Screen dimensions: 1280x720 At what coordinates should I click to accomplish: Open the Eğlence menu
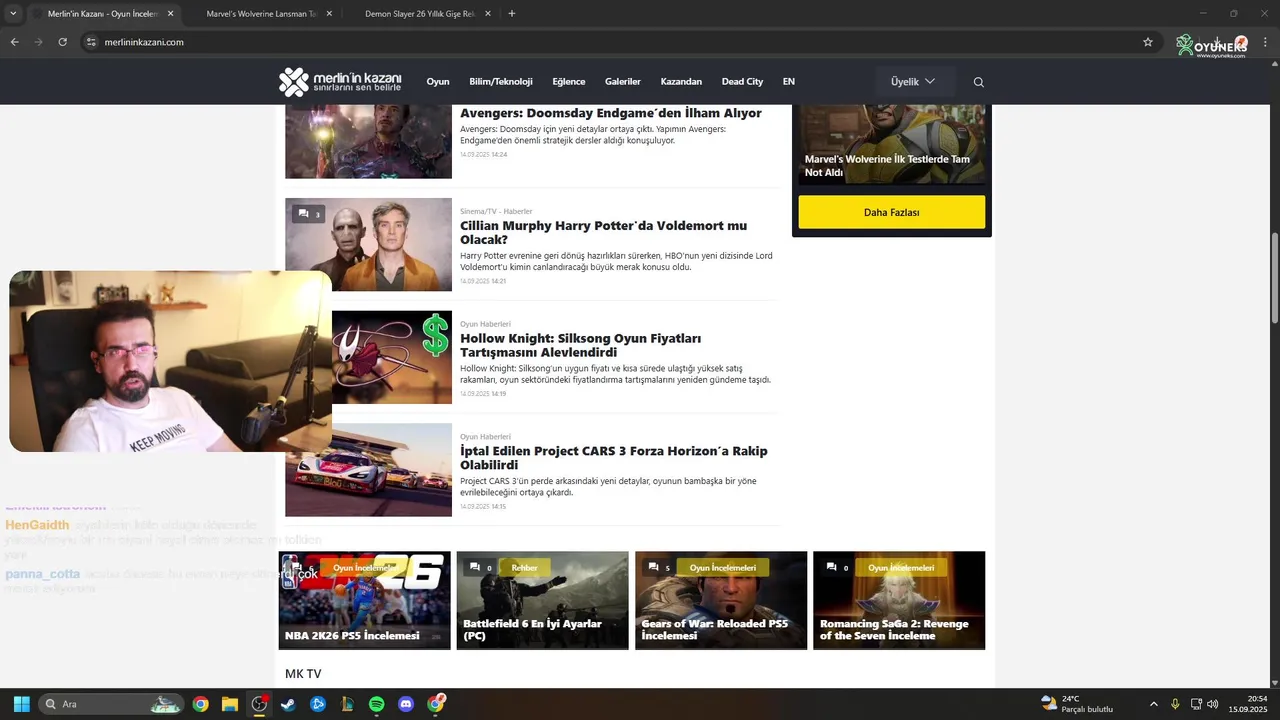(x=569, y=82)
